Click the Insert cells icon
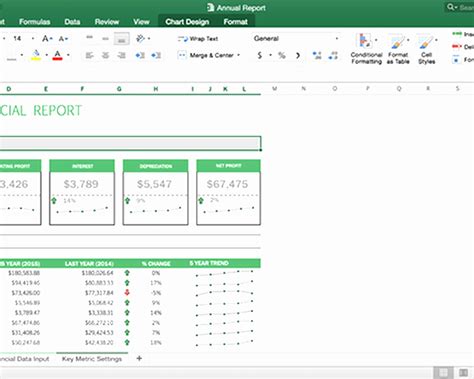Image resolution: width=474 pixels, height=379 pixels. (x=457, y=34)
